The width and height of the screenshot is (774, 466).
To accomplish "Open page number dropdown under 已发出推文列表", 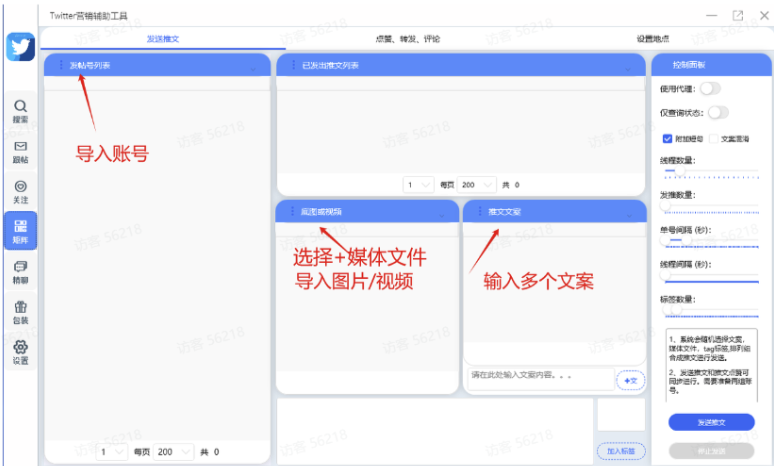I will pyautogui.click(x=419, y=185).
